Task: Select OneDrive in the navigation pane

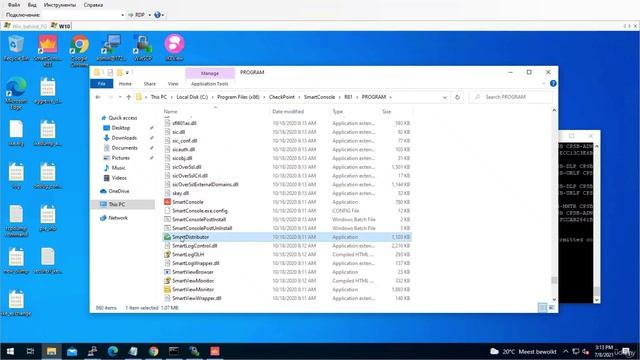Action: pyautogui.click(x=119, y=191)
